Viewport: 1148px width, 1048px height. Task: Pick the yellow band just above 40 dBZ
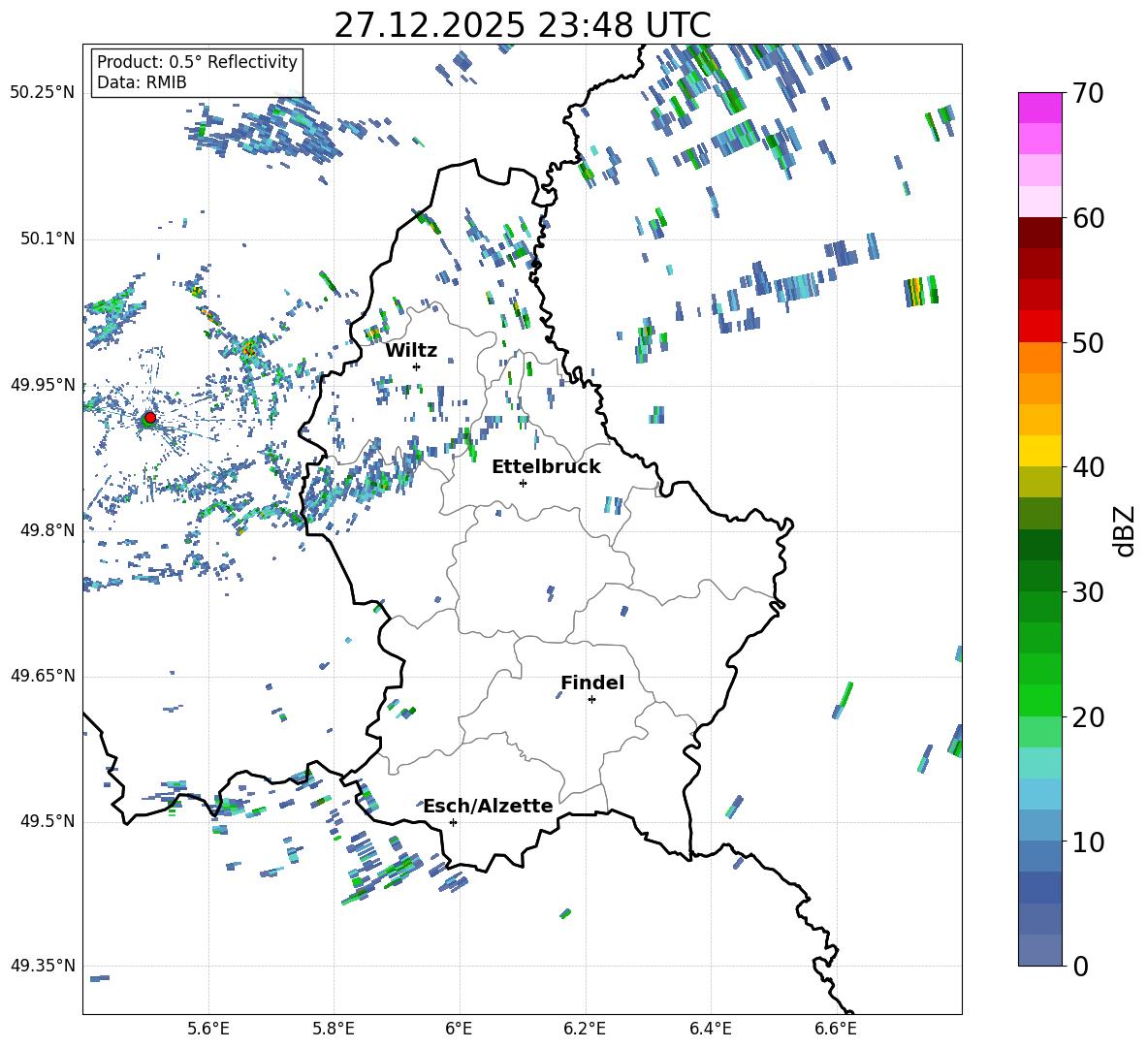point(1040,451)
